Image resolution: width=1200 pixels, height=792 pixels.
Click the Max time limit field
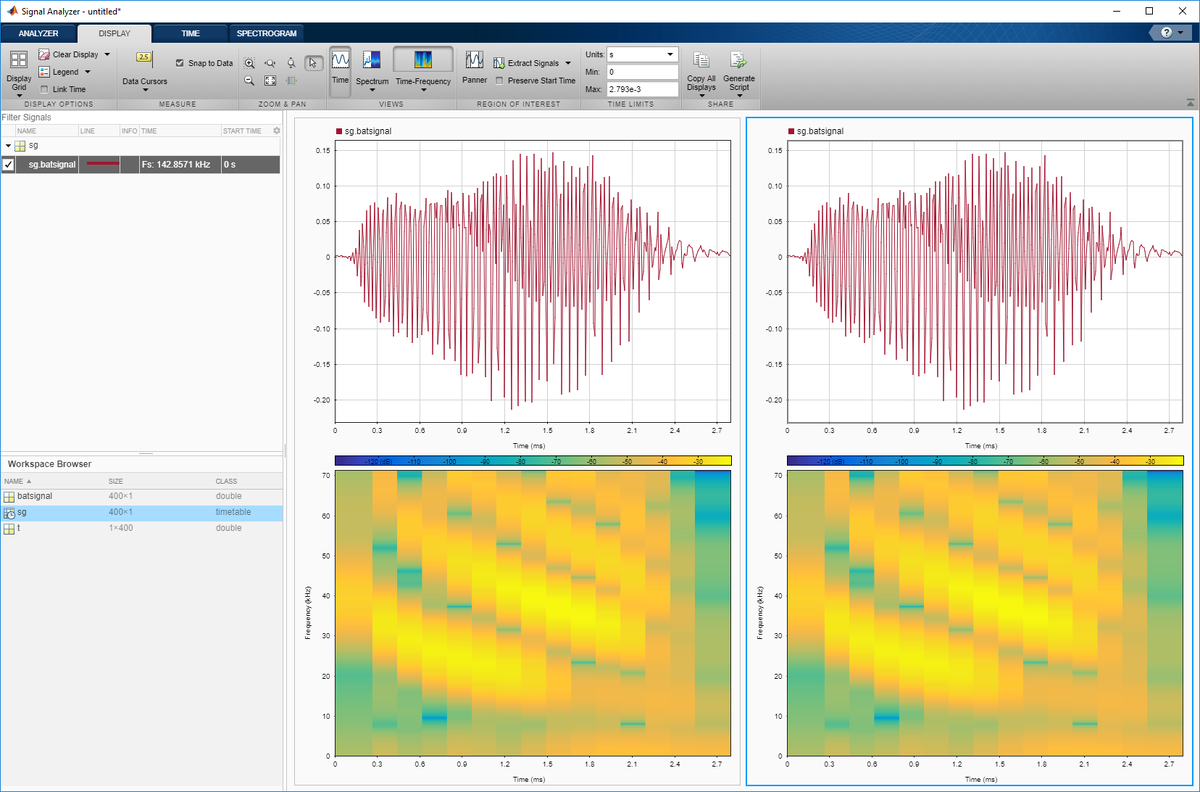point(643,90)
